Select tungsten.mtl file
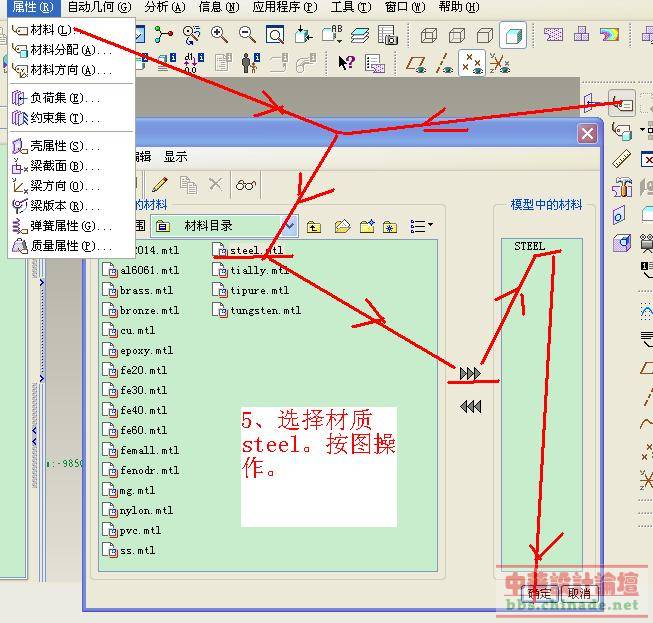Image resolution: width=653 pixels, height=623 pixels. 257,310
